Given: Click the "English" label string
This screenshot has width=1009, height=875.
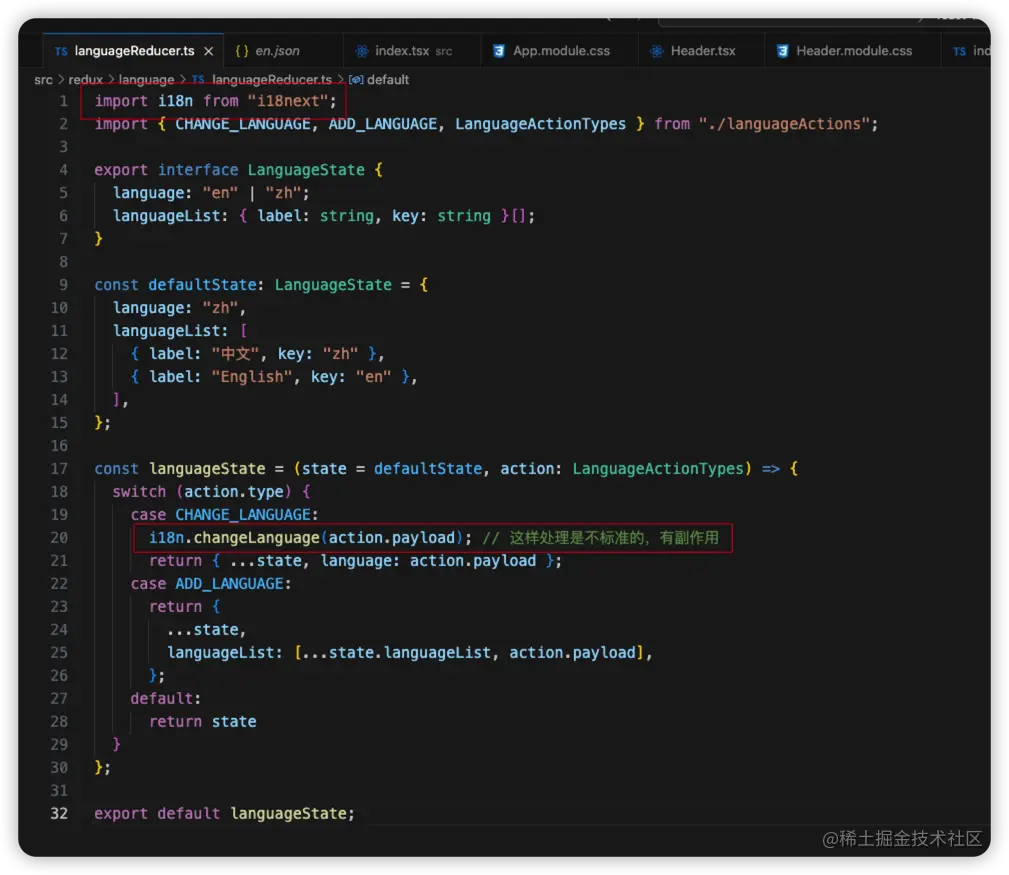Looking at the screenshot, I should click(x=252, y=377).
